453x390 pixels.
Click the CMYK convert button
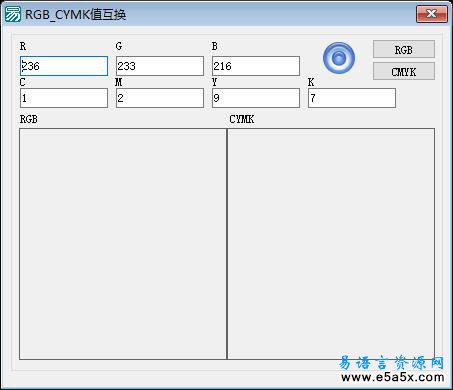pos(404,71)
